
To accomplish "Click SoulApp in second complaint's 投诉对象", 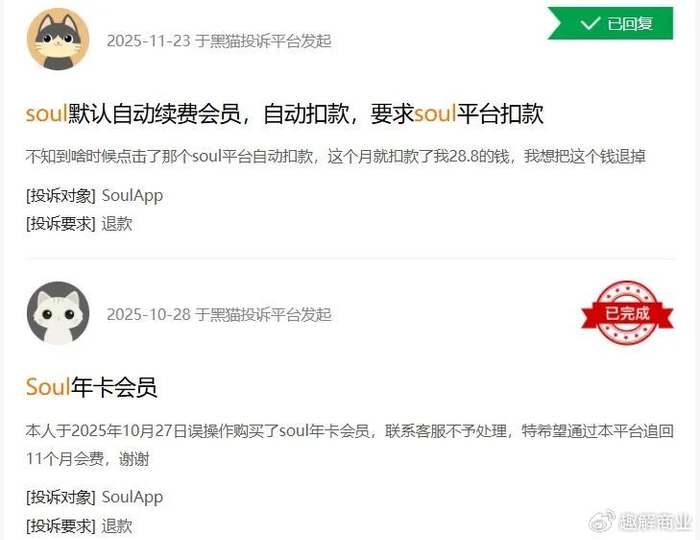I will tap(132, 498).
